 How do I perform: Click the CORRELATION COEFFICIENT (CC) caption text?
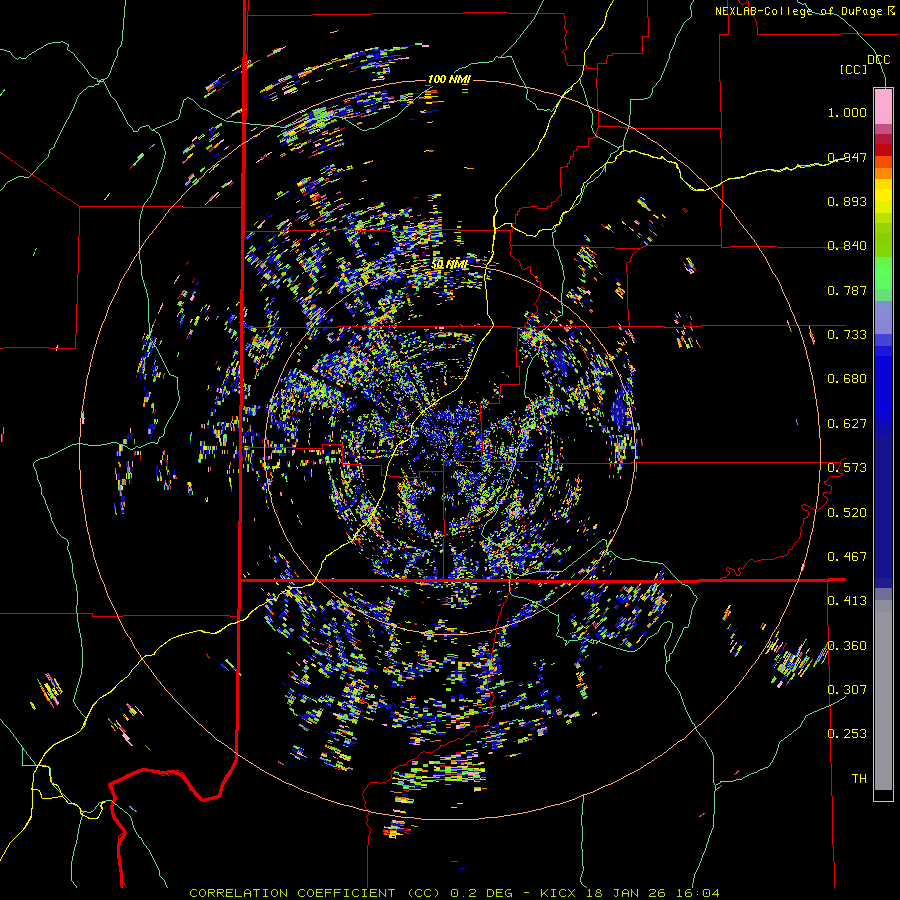(x=315, y=893)
